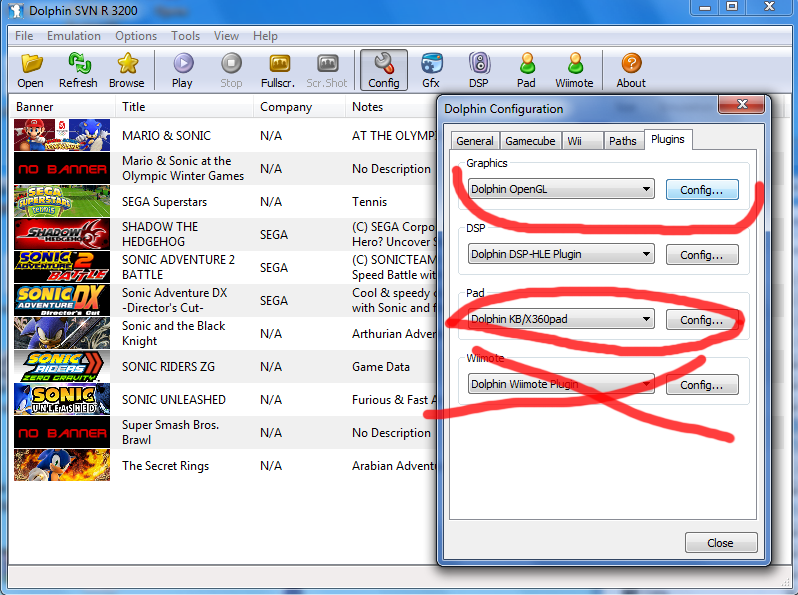Expand the Wiimote plugin dropdown
This screenshot has width=798, height=595.
[x=646, y=384]
